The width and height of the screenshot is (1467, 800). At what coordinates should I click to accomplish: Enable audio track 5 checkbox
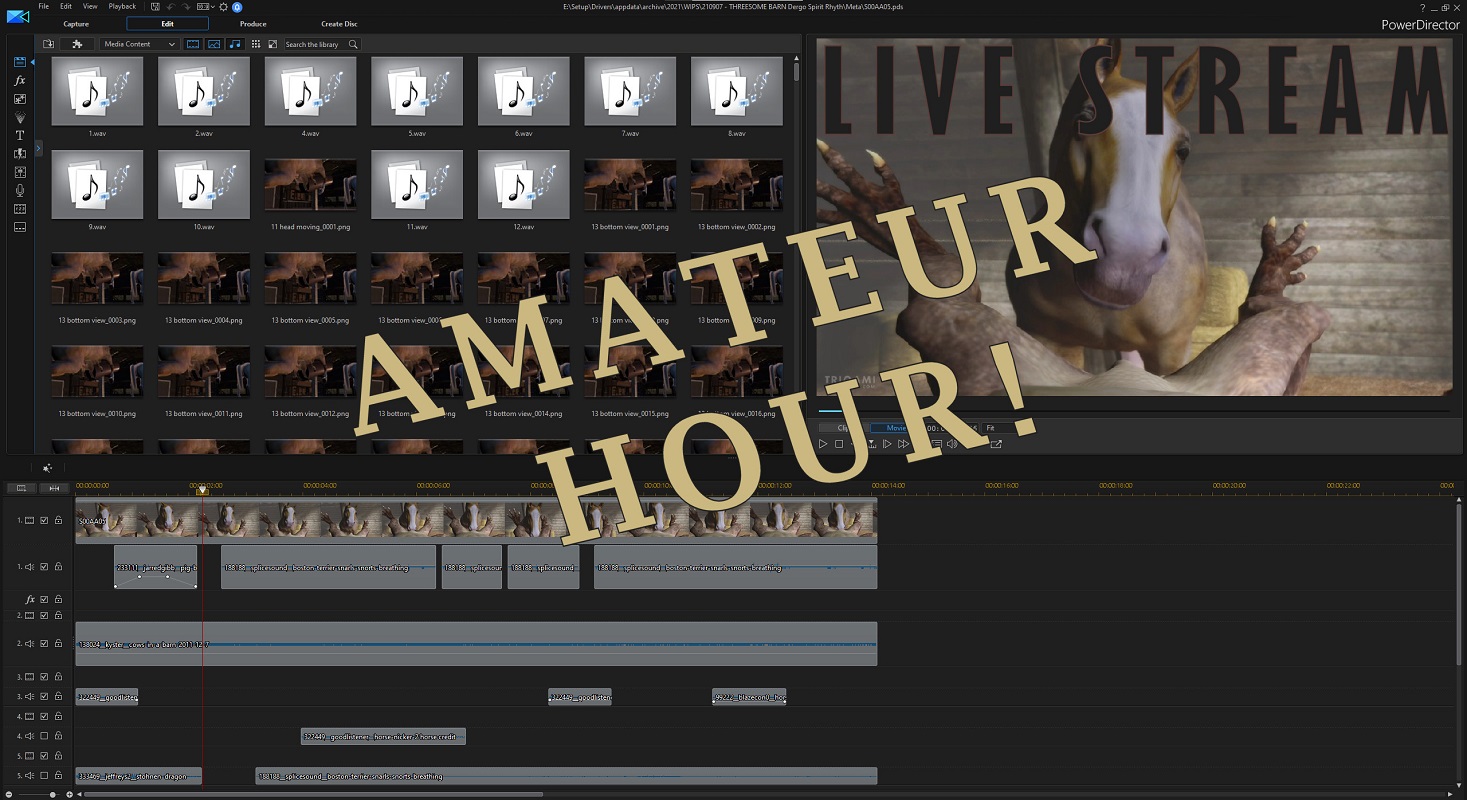pyautogui.click(x=44, y=776)
